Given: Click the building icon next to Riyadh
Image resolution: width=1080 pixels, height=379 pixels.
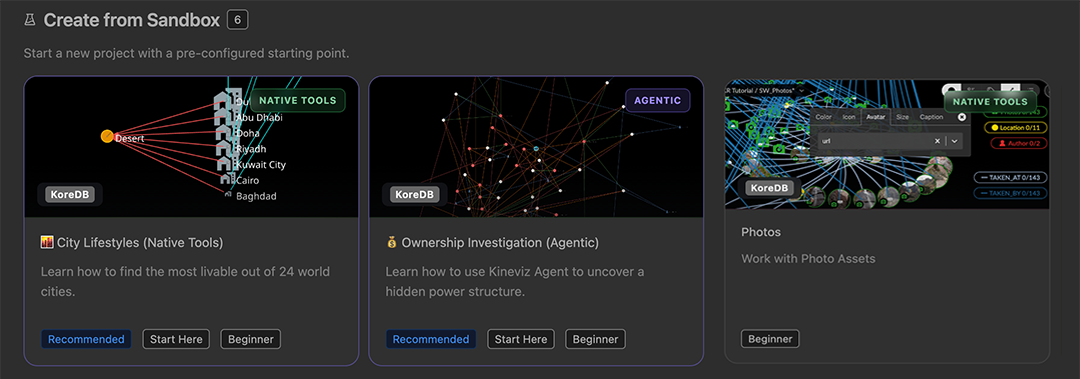Looking at the screenshot, I should [224, 147].
